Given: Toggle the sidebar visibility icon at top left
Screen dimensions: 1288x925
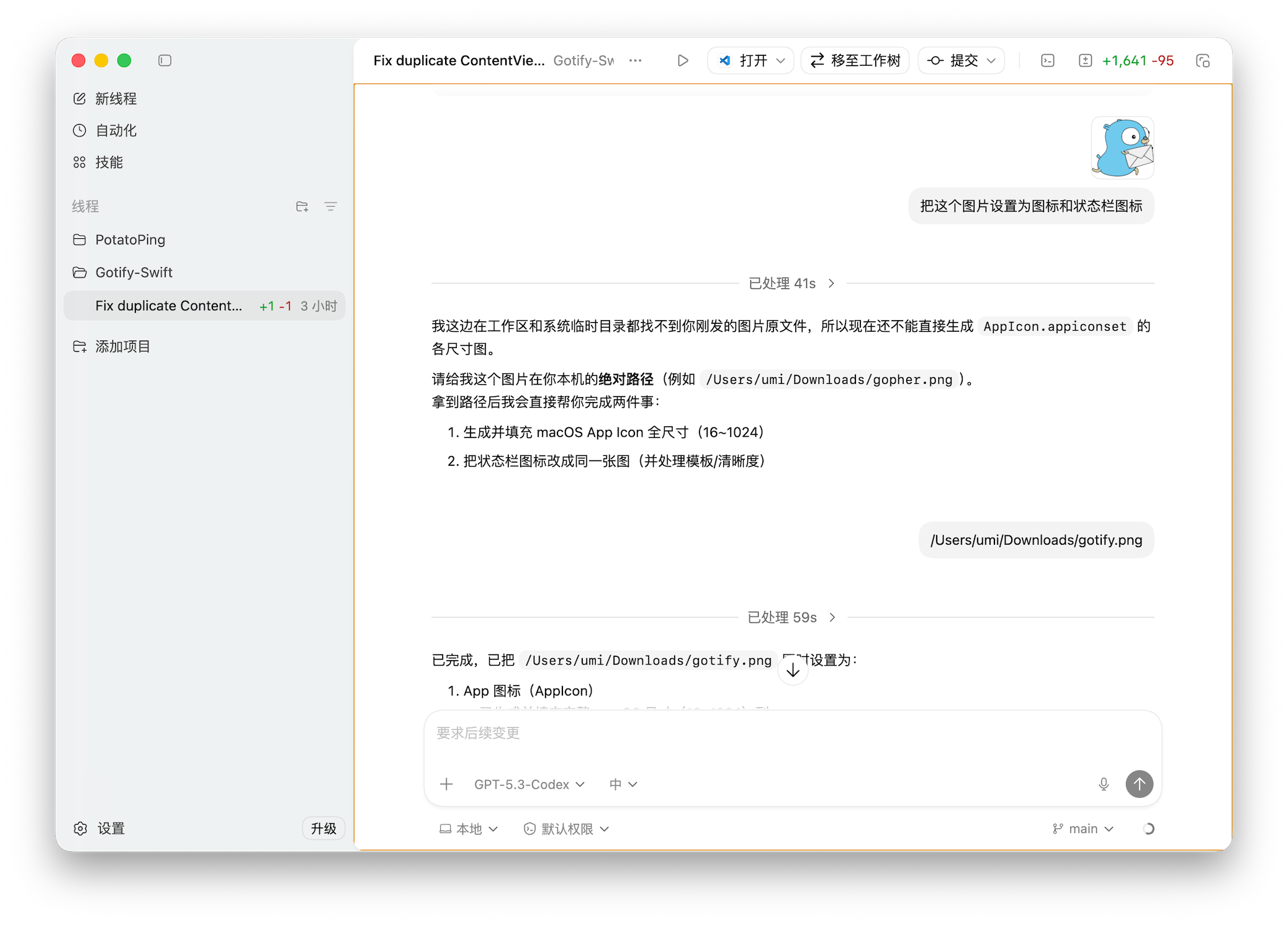Looking at the screenshot, I should pos(164,60).
